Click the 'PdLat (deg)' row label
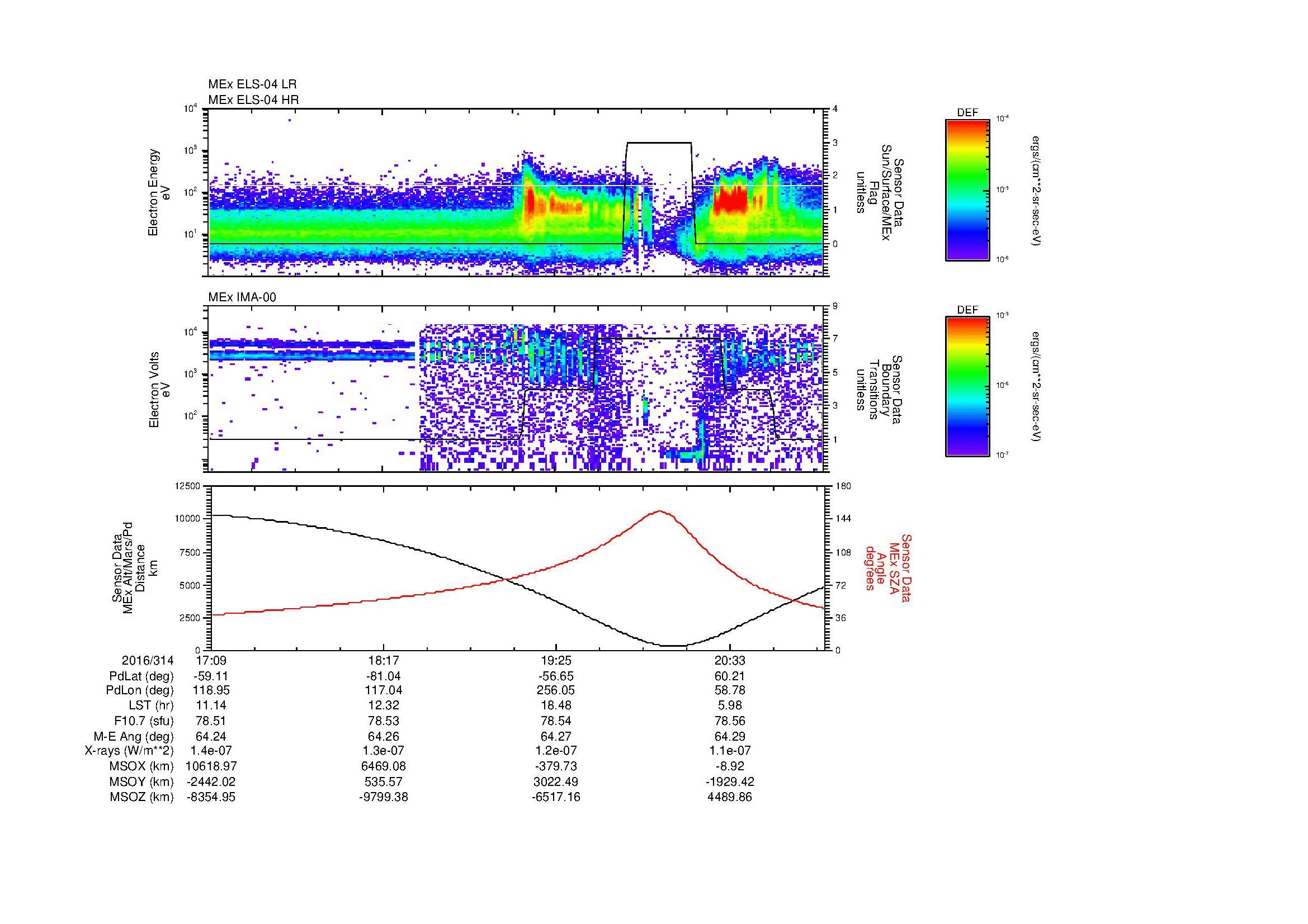Screen dimensions: 1308x924 [x=141, y=676]
